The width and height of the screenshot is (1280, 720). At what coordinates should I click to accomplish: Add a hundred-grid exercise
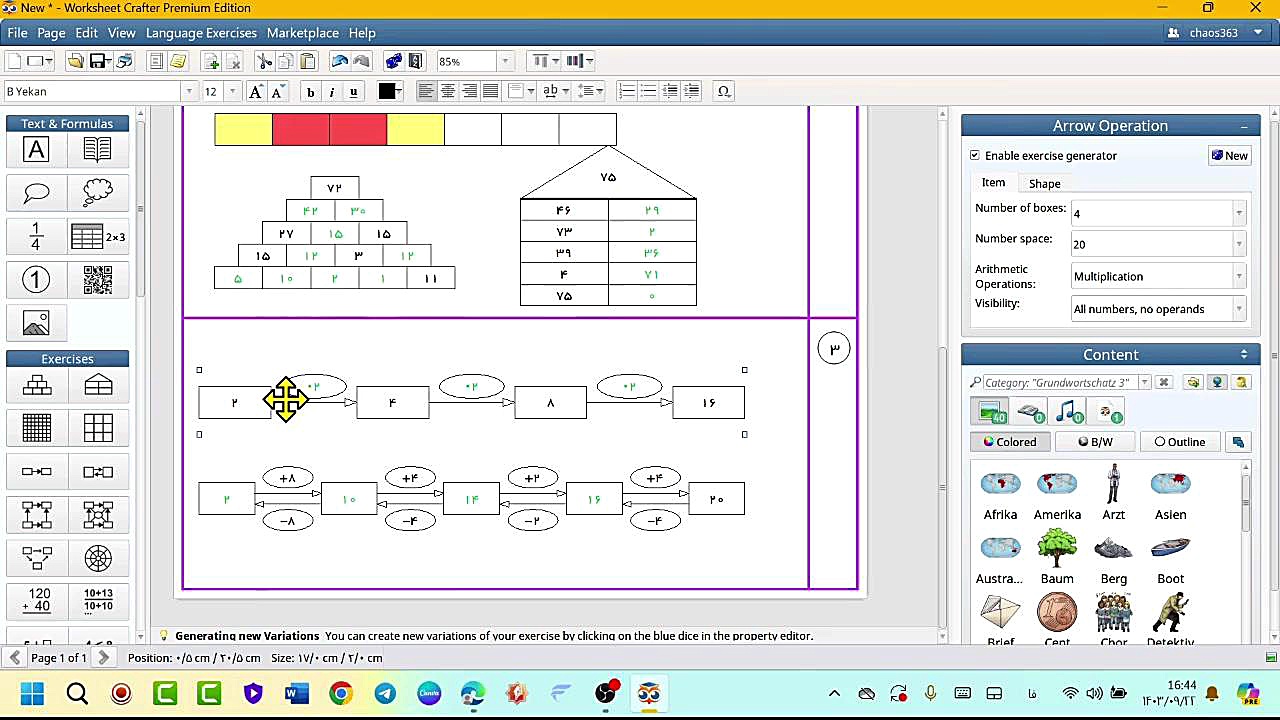pos(36,428)
